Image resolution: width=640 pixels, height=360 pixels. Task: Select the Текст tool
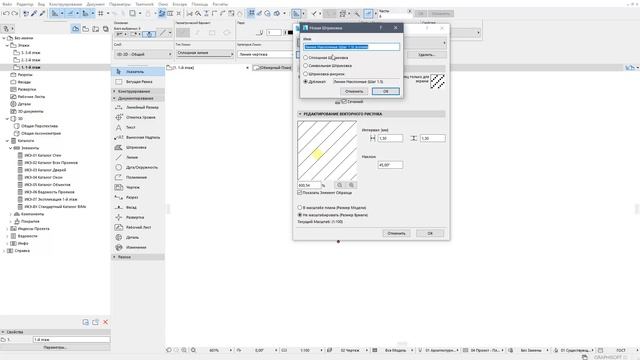[x=138, y=127]
